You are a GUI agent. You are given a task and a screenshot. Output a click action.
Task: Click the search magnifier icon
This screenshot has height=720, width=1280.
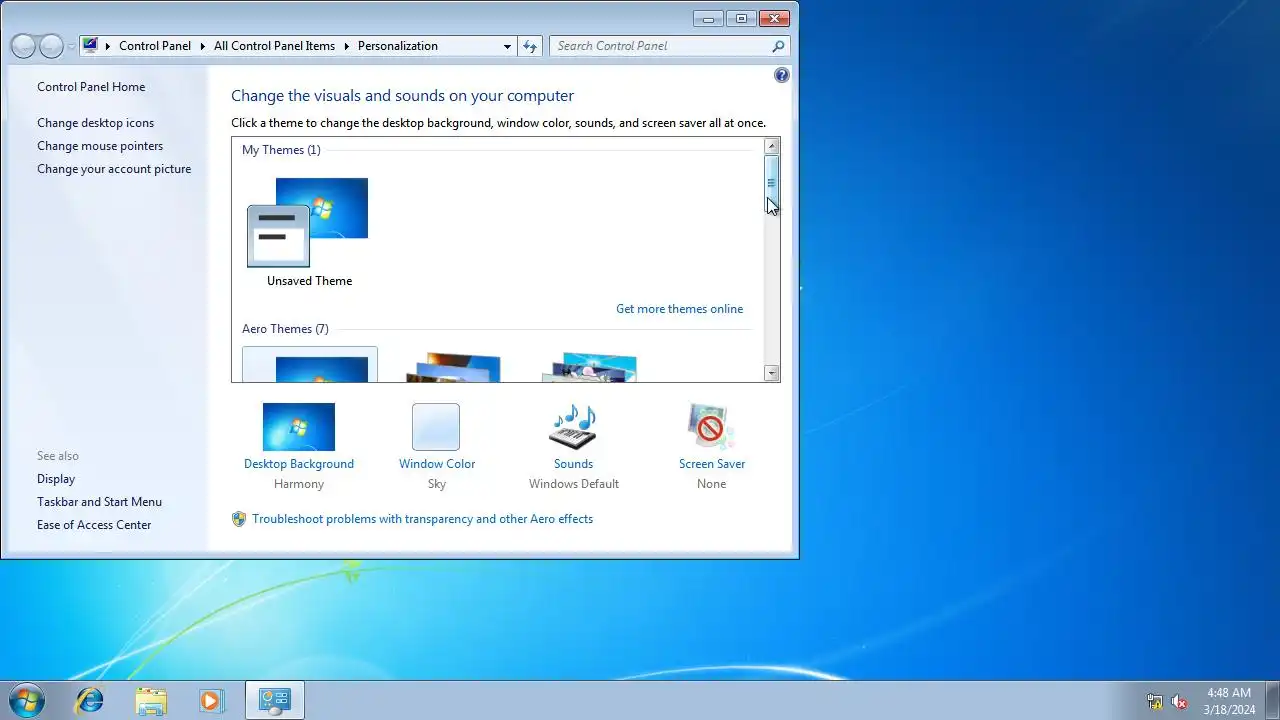tap(778, 46)
